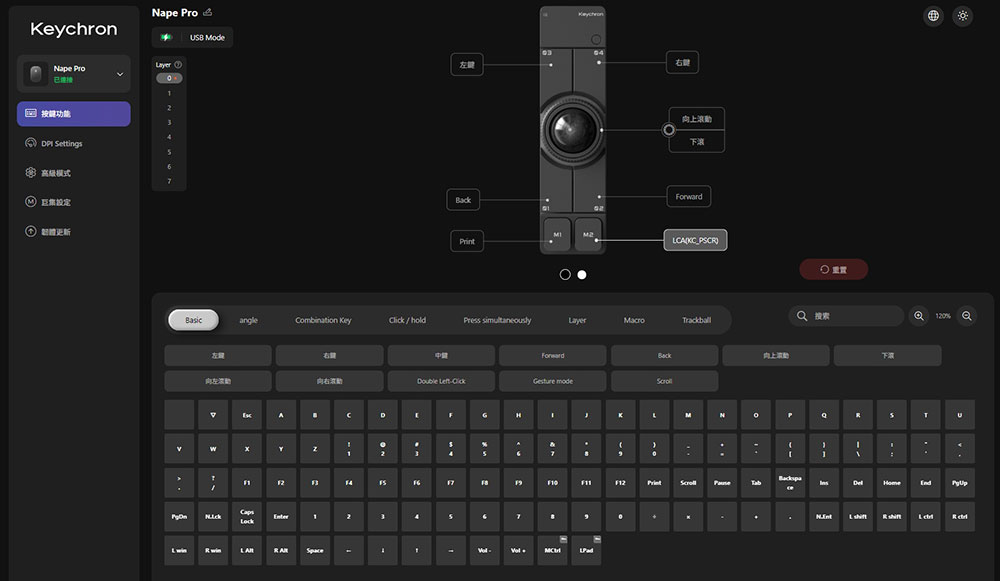Viewport: 1000px width, 581px height.
Task: Select the Forward assignment on the mouse diagram
Action: pos(689,196)
